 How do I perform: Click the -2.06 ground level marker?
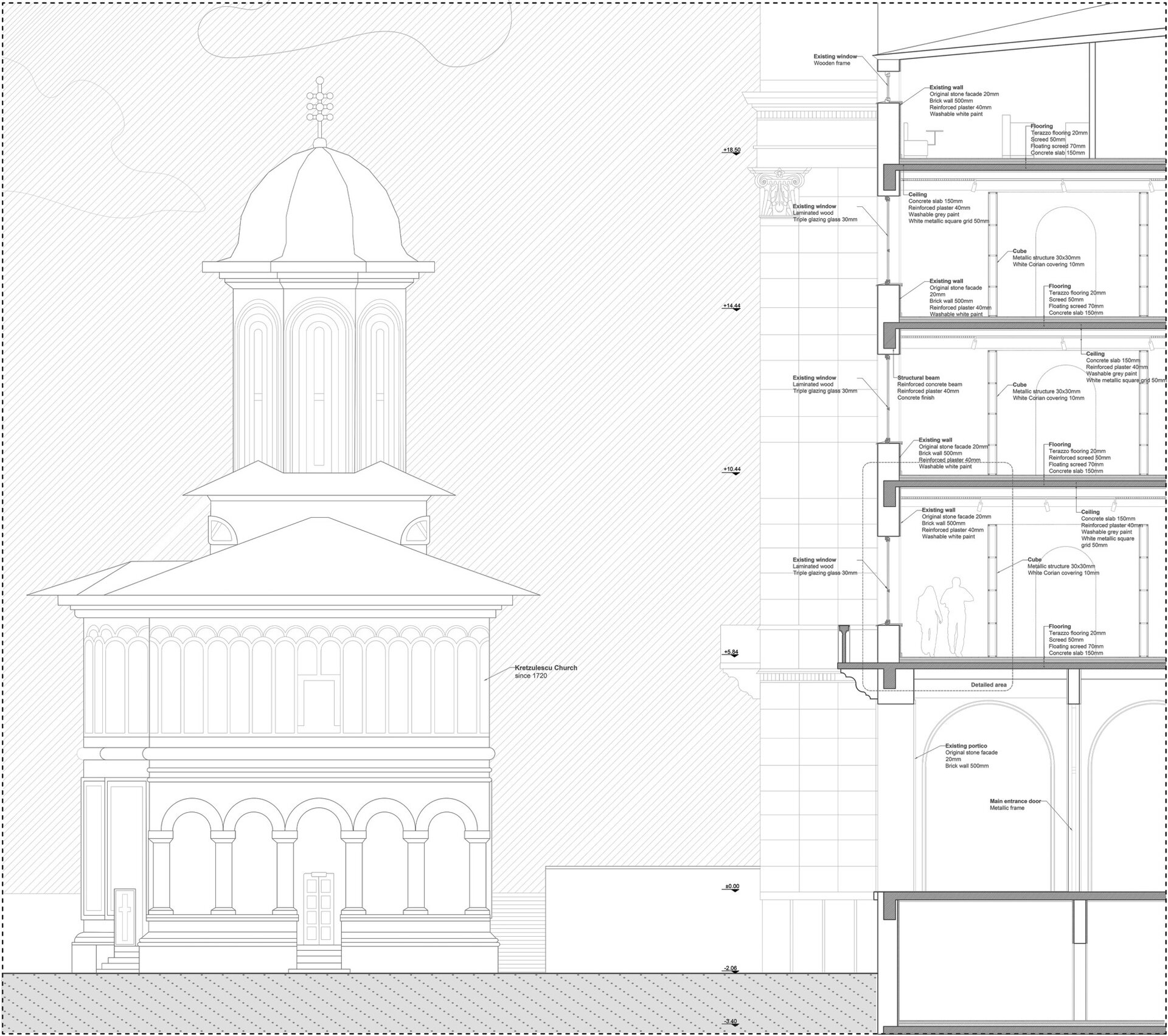coord(731,968)
